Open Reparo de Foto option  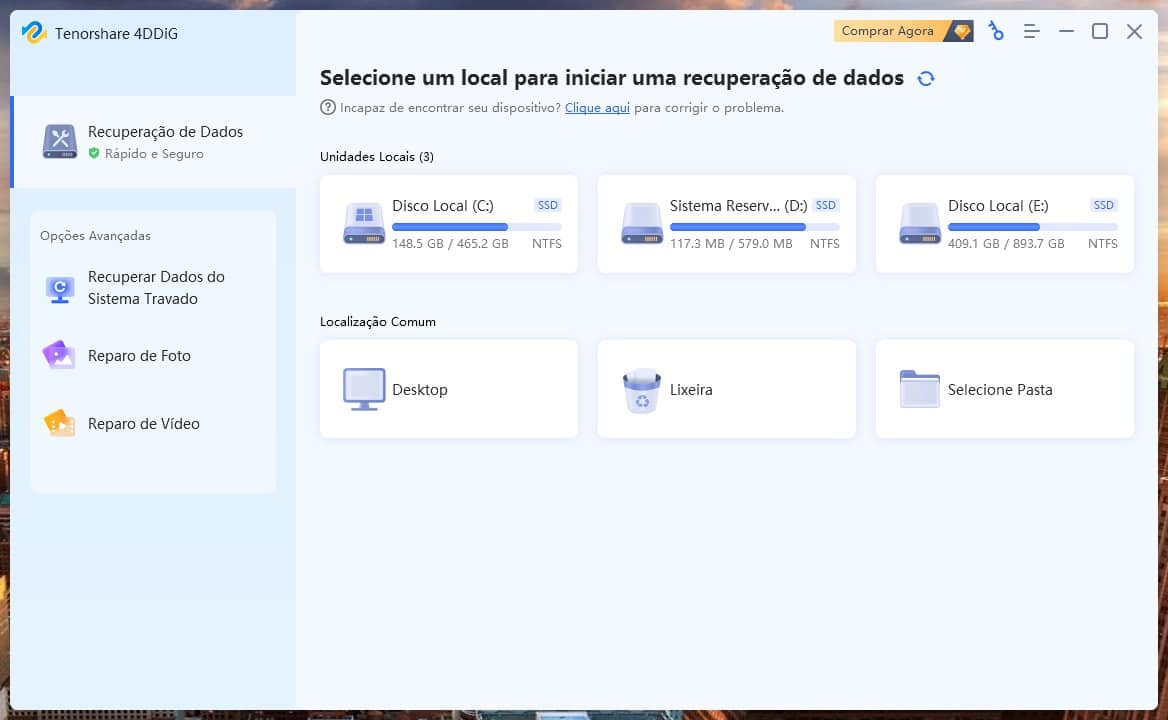(153, 356)
